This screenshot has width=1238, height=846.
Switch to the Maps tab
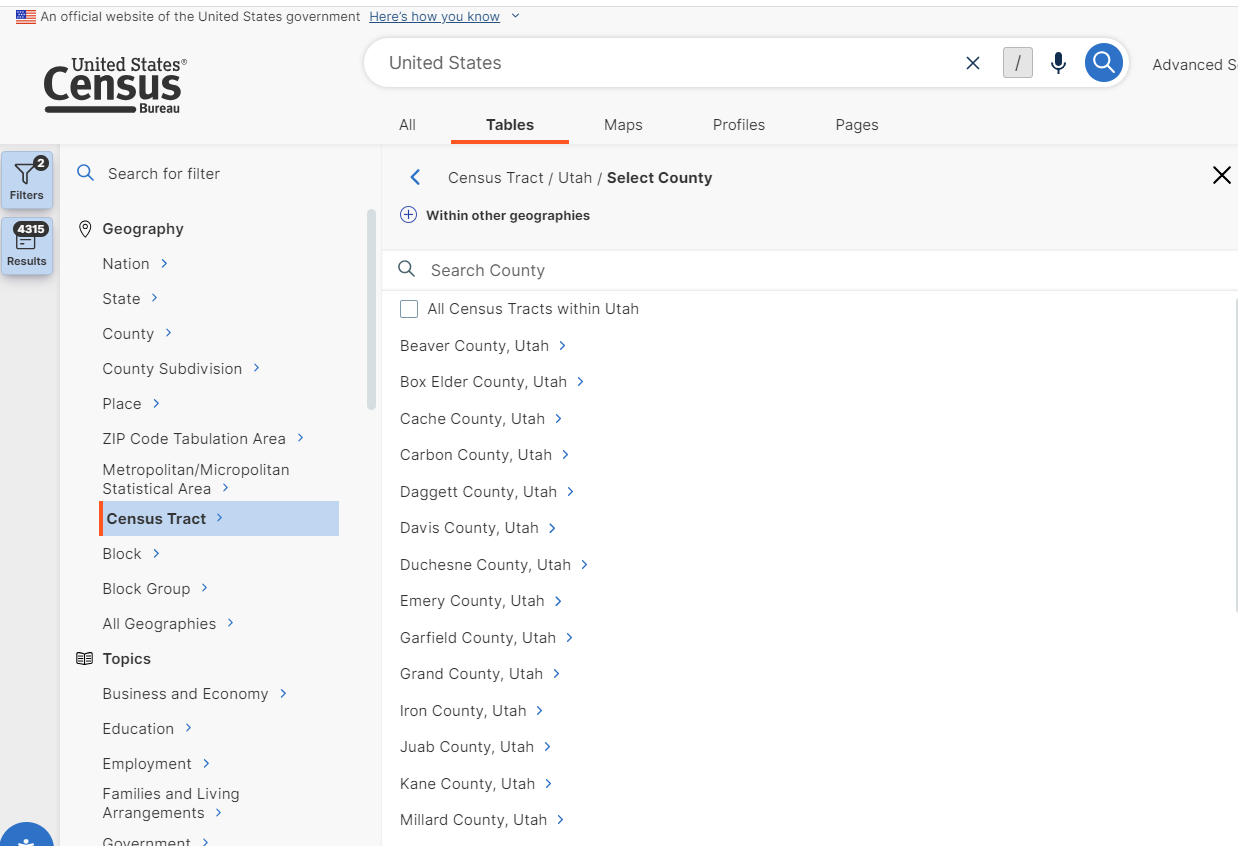(623, 125)
